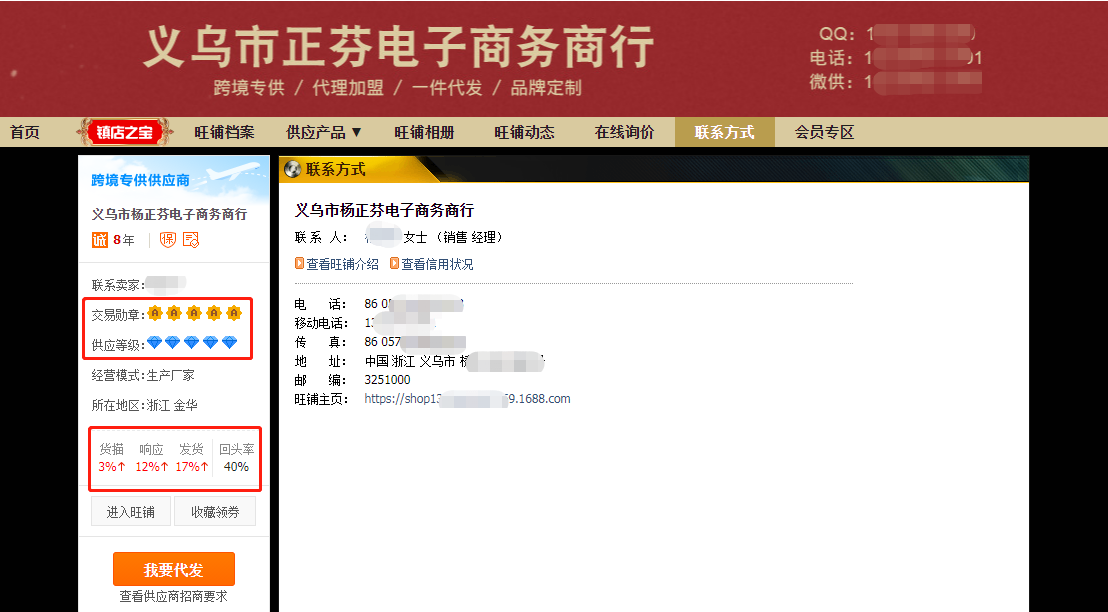Click the first 供应等级 diamond icon
This screenshot has height=612, width=1108.
[154, 343]
